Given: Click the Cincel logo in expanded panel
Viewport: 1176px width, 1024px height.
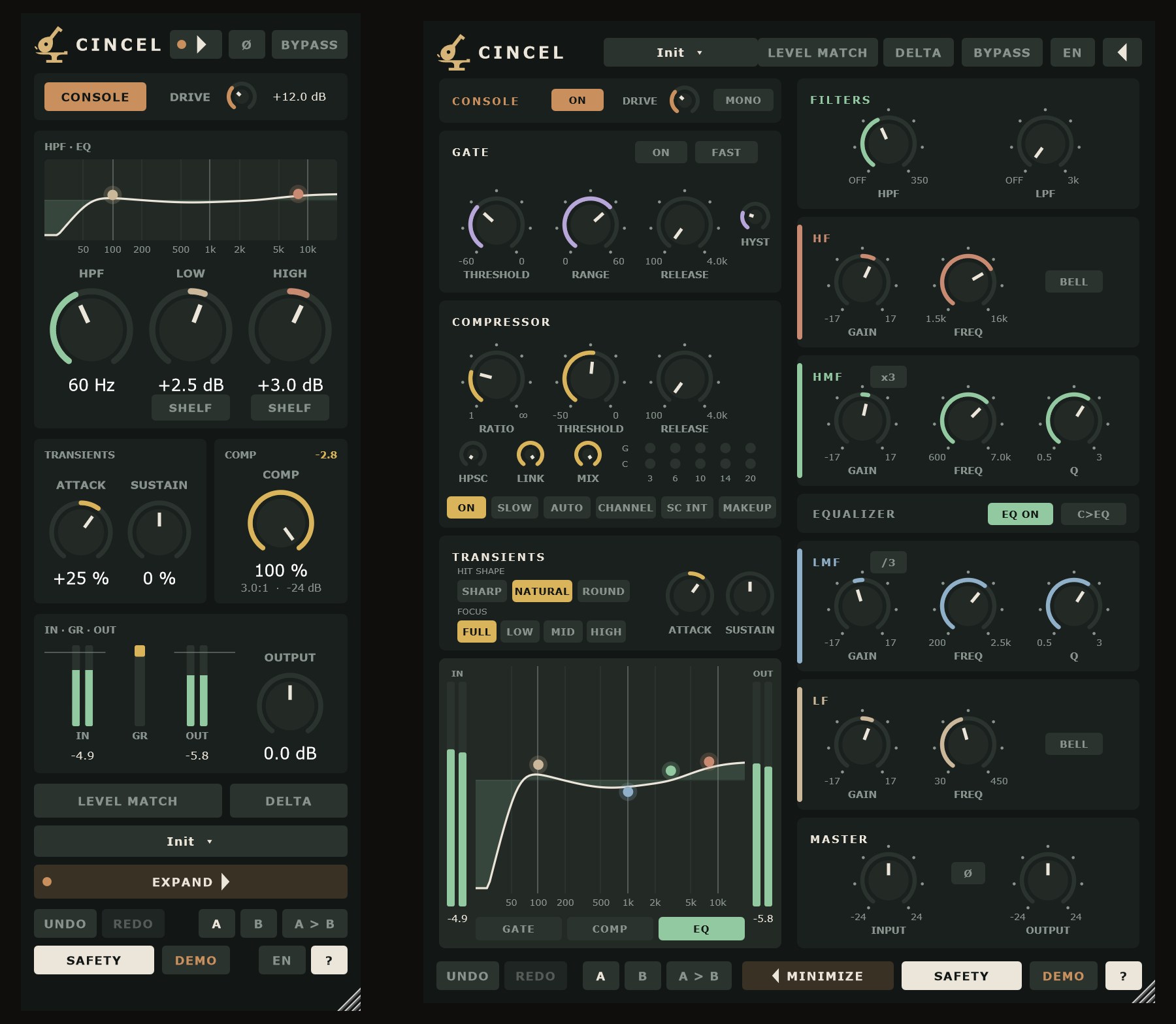Looking at the screenshot, I should [x=453, y=52].
